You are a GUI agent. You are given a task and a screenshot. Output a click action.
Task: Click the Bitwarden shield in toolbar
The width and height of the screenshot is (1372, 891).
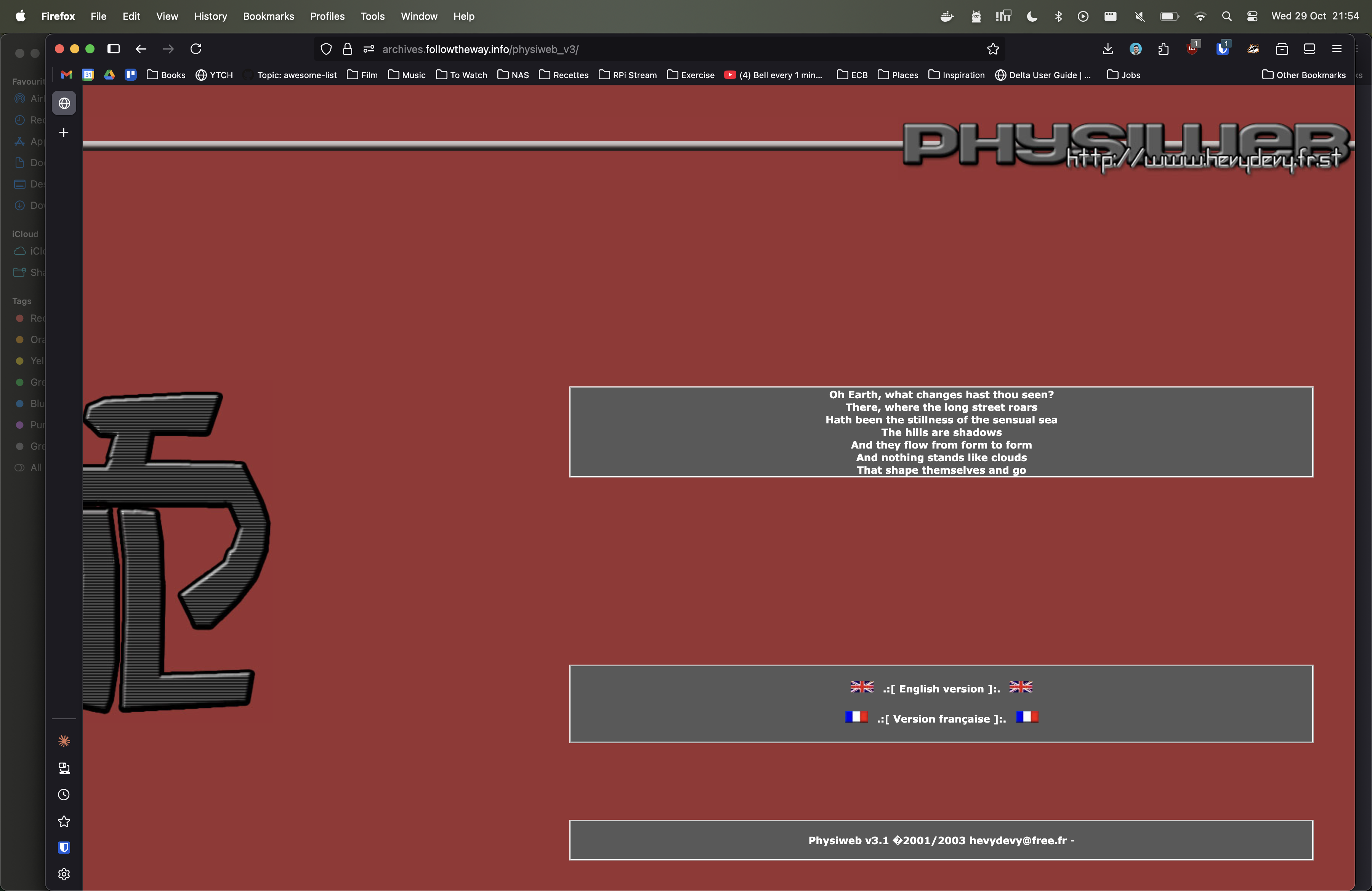1222,49
